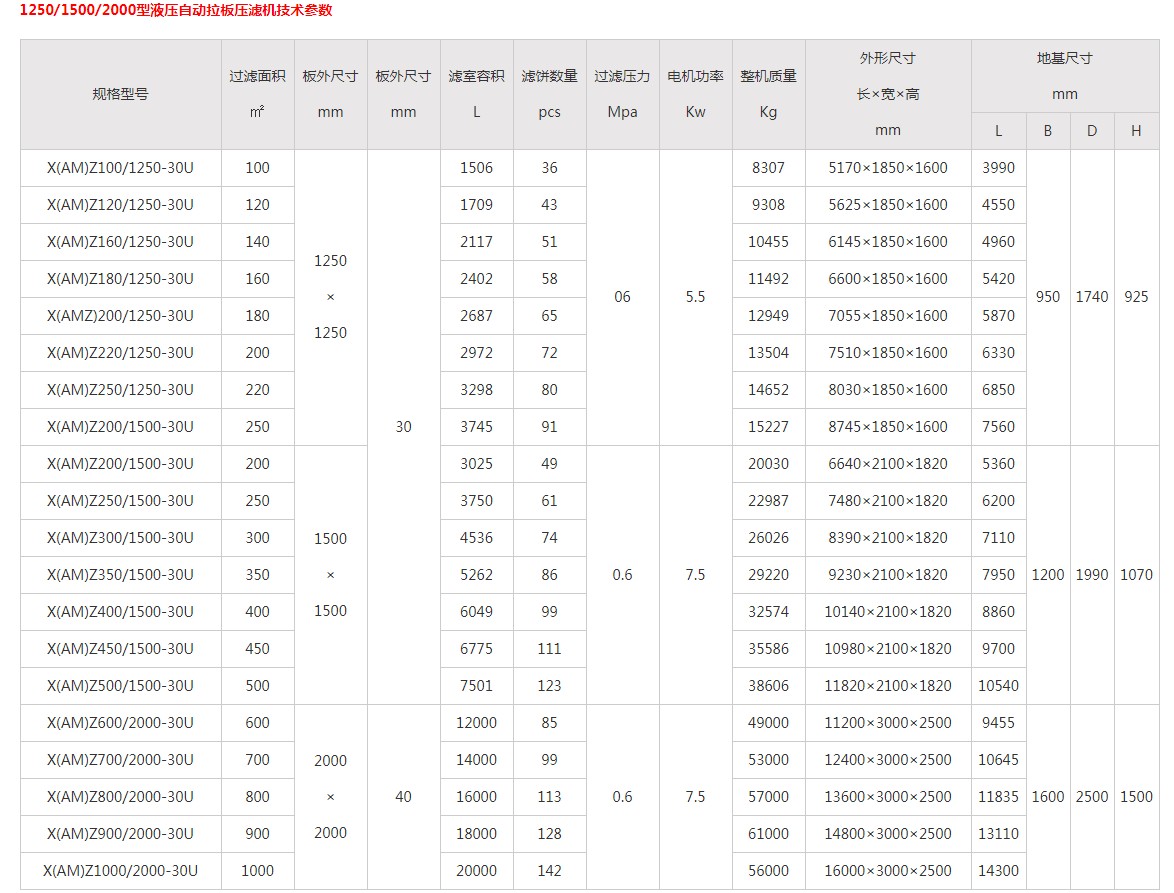Click the 06 filter pressure value
The height and width of the screenshot is (893, 1174).
(622, 297)
